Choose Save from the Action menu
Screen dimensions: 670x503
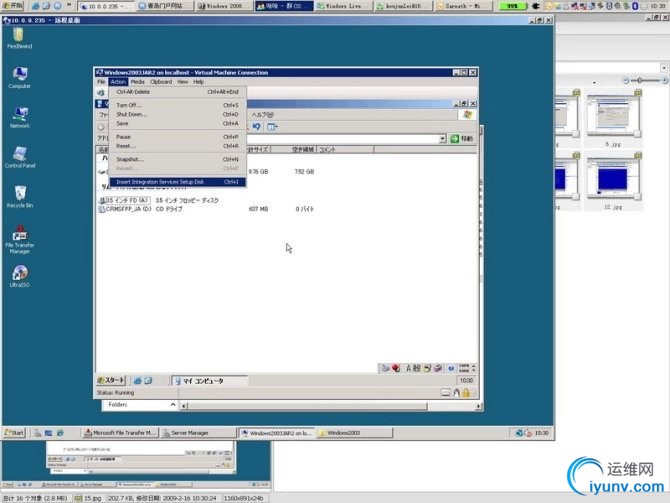pyautogui.click(x=178, y=124)
